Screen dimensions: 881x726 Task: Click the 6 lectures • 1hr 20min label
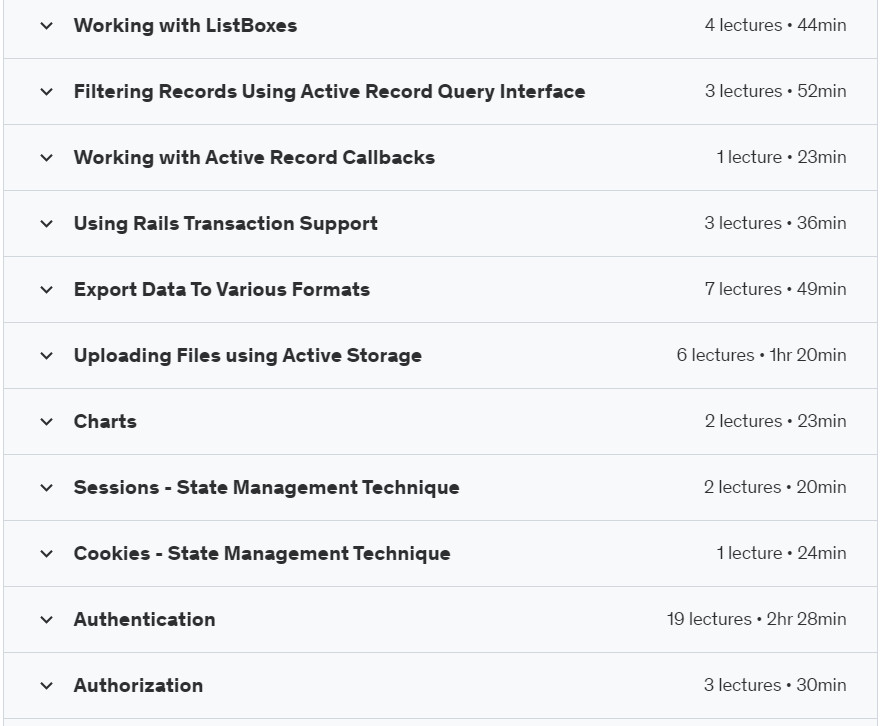coord(761,355)
